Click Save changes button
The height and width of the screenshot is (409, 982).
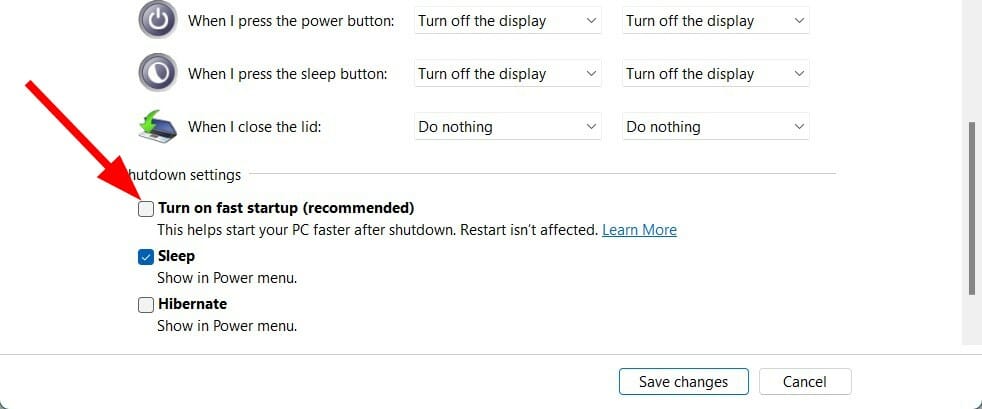(684, 381)
